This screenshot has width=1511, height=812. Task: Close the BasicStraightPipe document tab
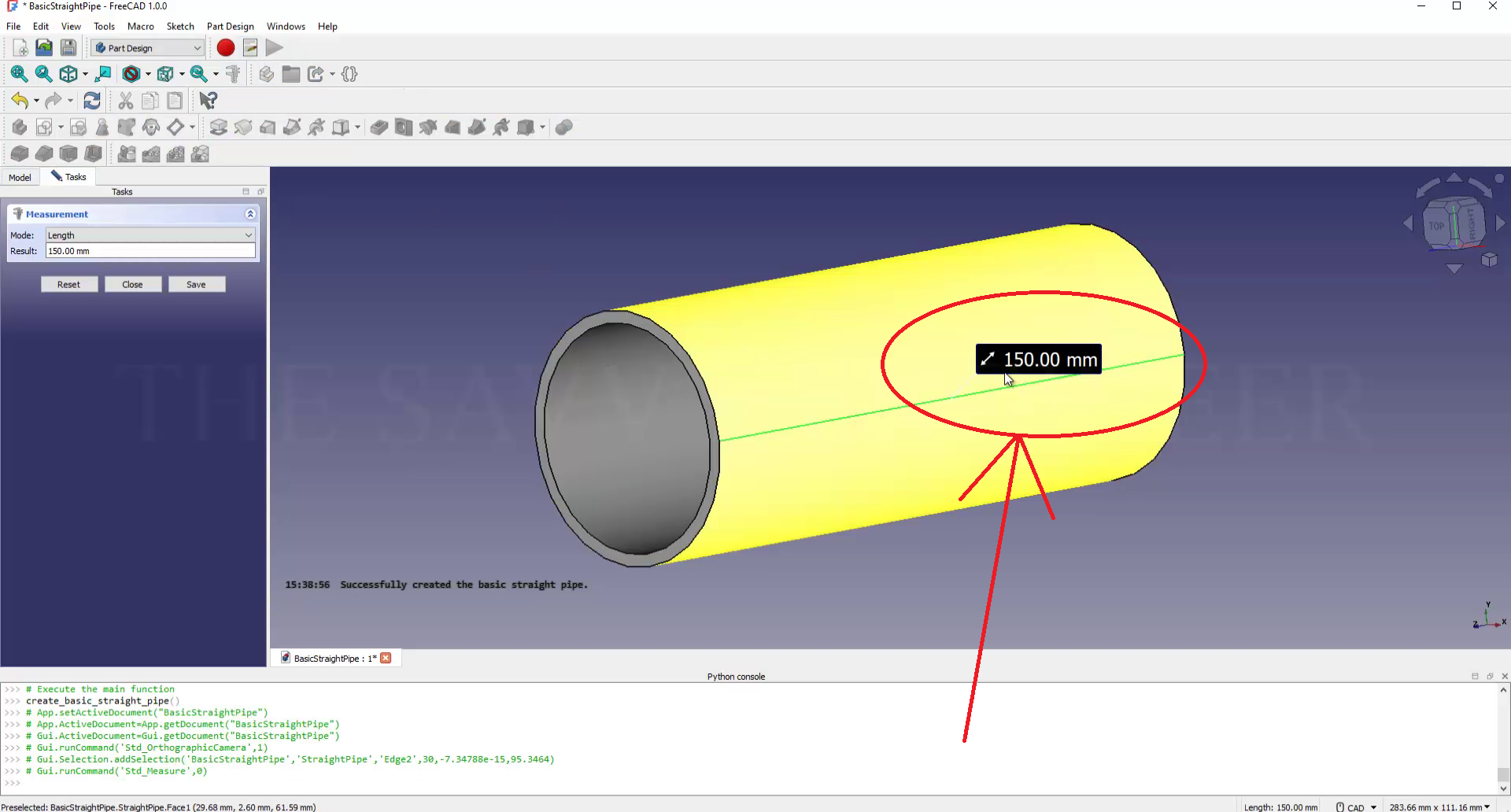386,659
